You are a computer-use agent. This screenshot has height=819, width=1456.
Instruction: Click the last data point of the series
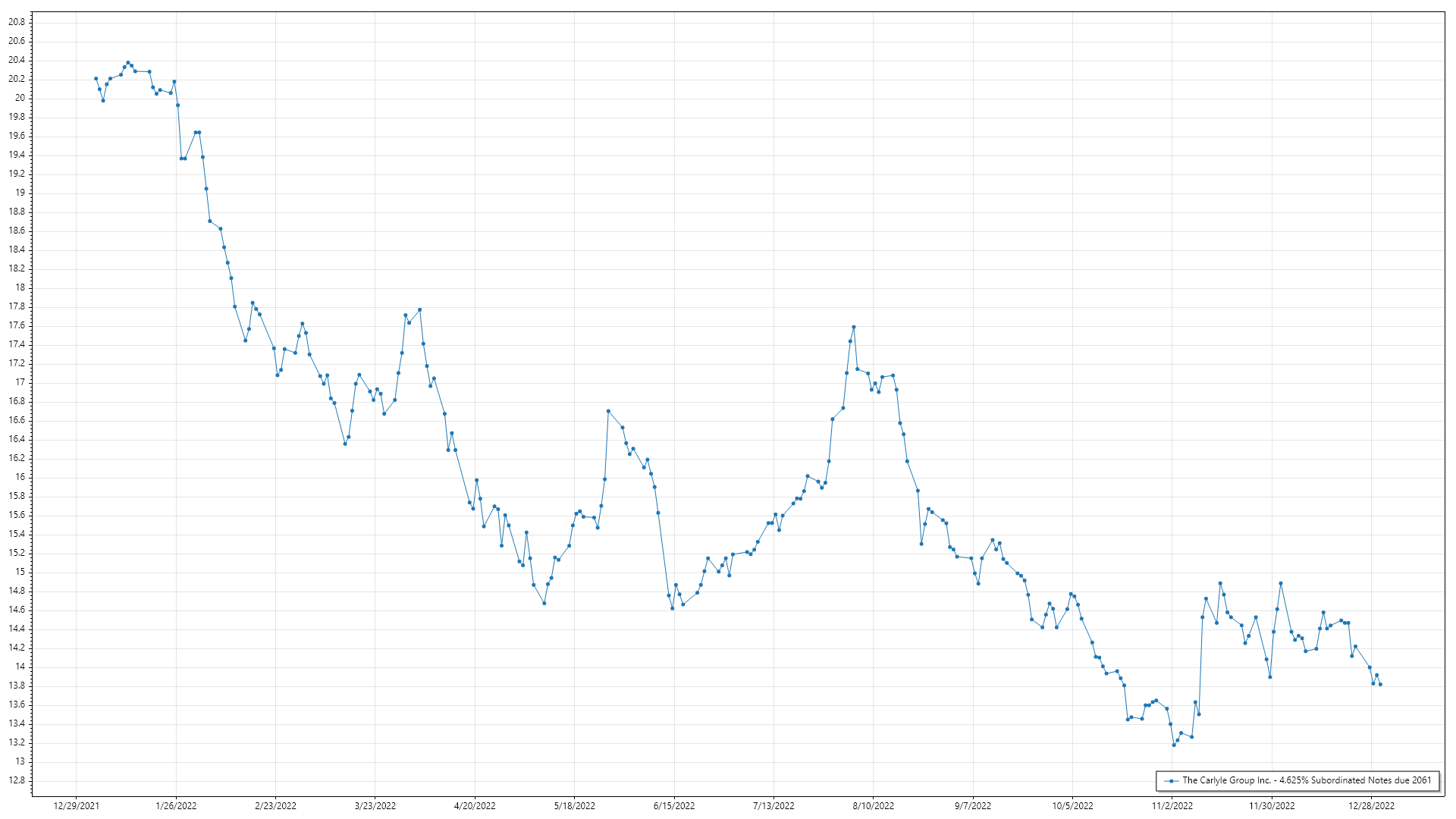click(x=1380, y=685)
